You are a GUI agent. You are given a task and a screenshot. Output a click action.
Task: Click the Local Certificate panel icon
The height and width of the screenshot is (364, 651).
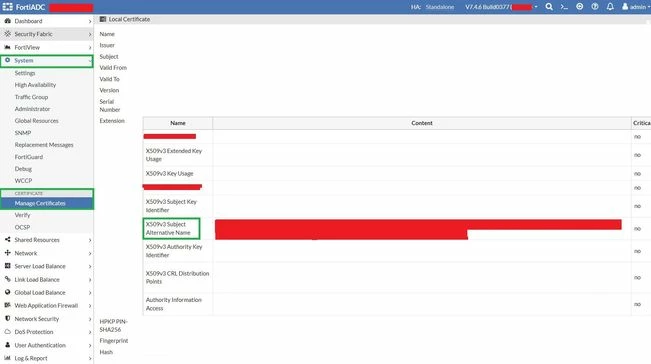click(x=103, y=19)
